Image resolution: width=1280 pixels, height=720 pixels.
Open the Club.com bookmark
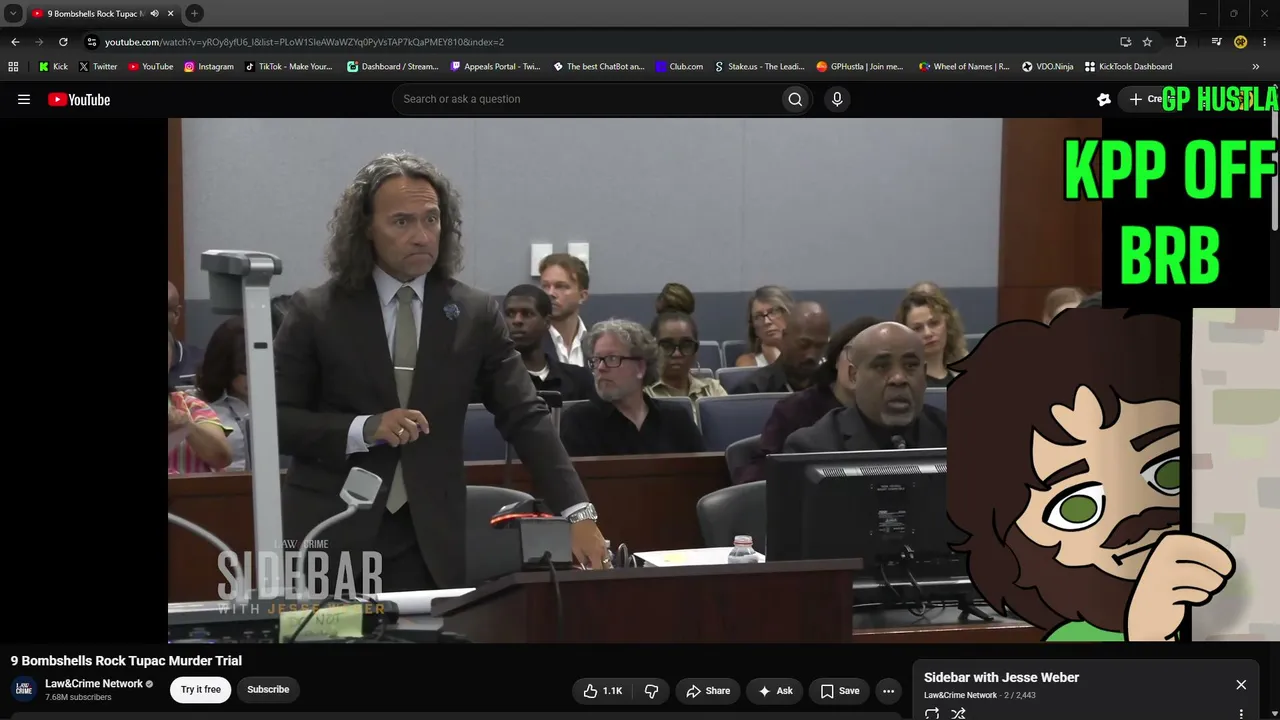(679, 67)
